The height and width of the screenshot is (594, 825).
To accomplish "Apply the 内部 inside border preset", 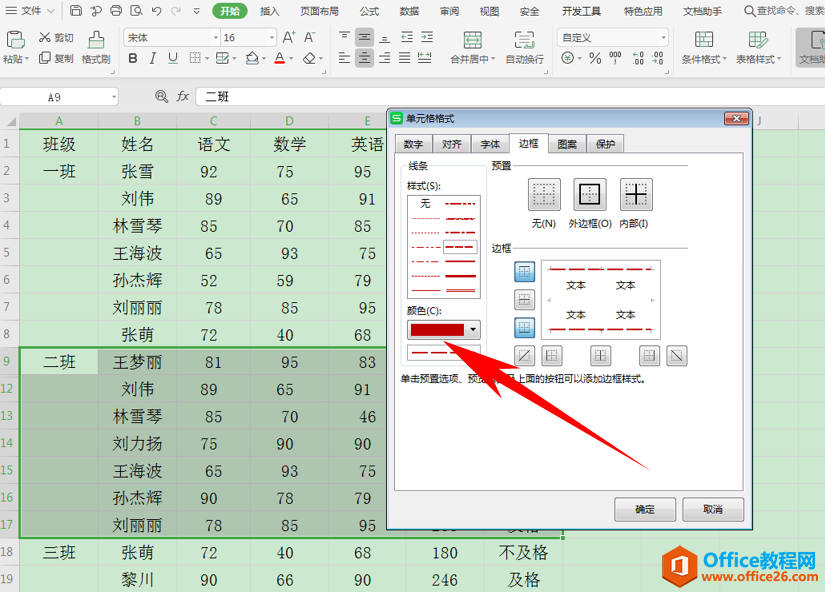I will pyautogui.click(x=635, y=194).
